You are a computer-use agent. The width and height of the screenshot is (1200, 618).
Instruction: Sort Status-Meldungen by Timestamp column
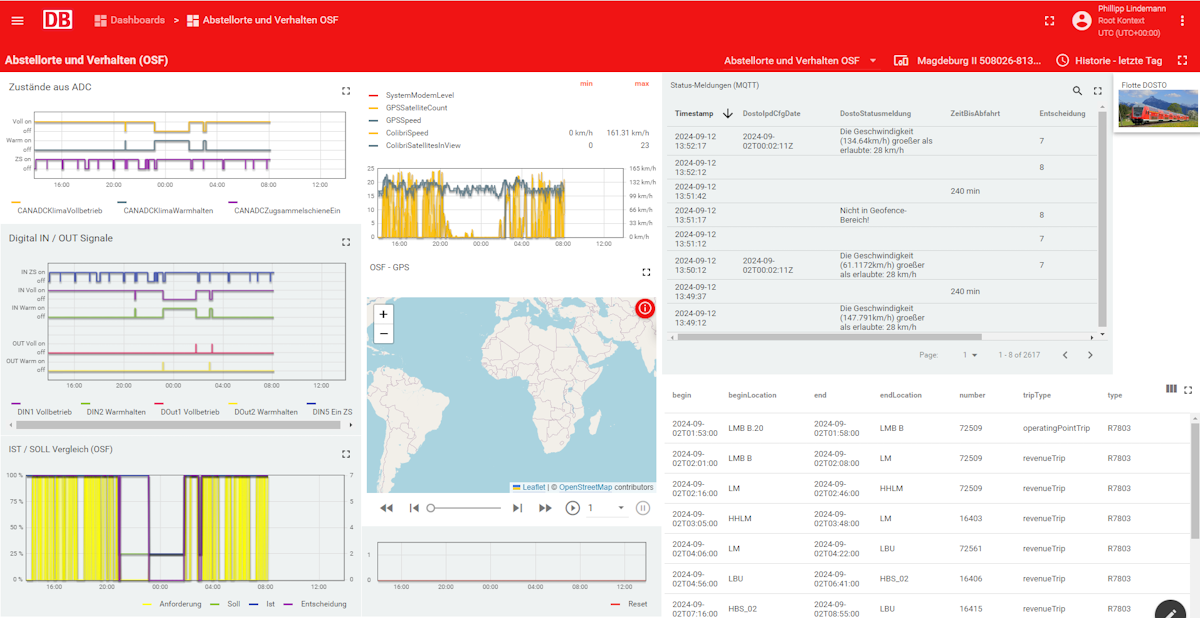pos(694,113)
